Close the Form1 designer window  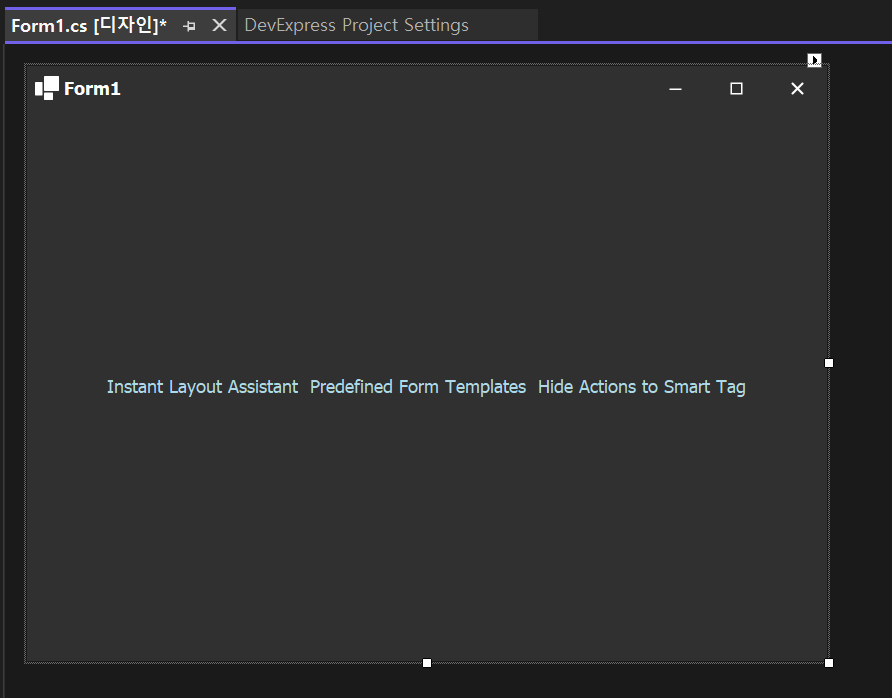(797, 89)
